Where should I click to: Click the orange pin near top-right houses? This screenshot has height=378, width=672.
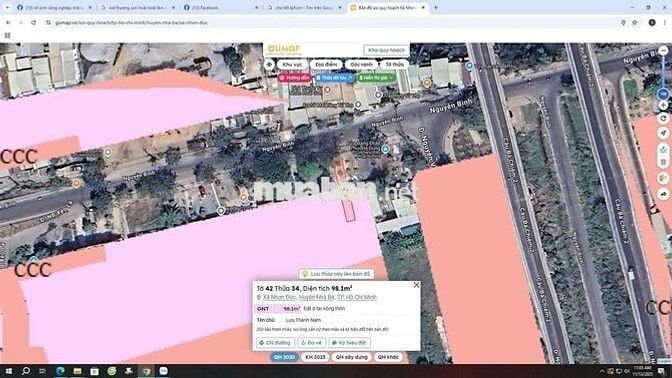427,83
